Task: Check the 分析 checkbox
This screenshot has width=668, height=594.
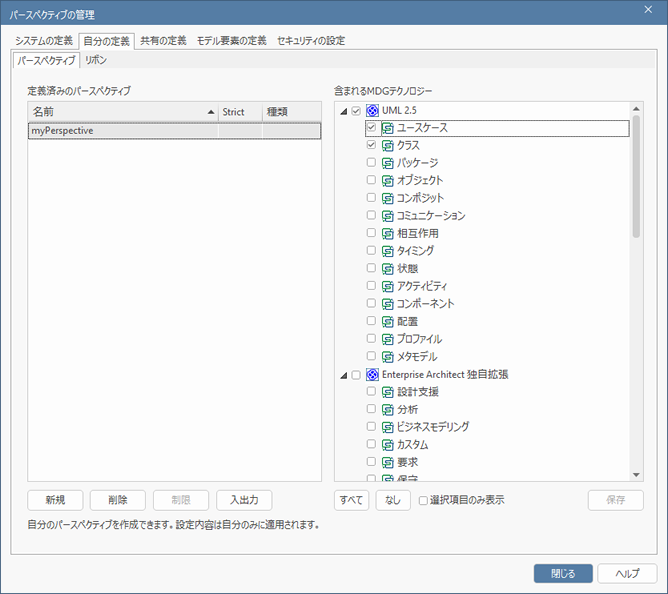Action: (x=371, y=409)
